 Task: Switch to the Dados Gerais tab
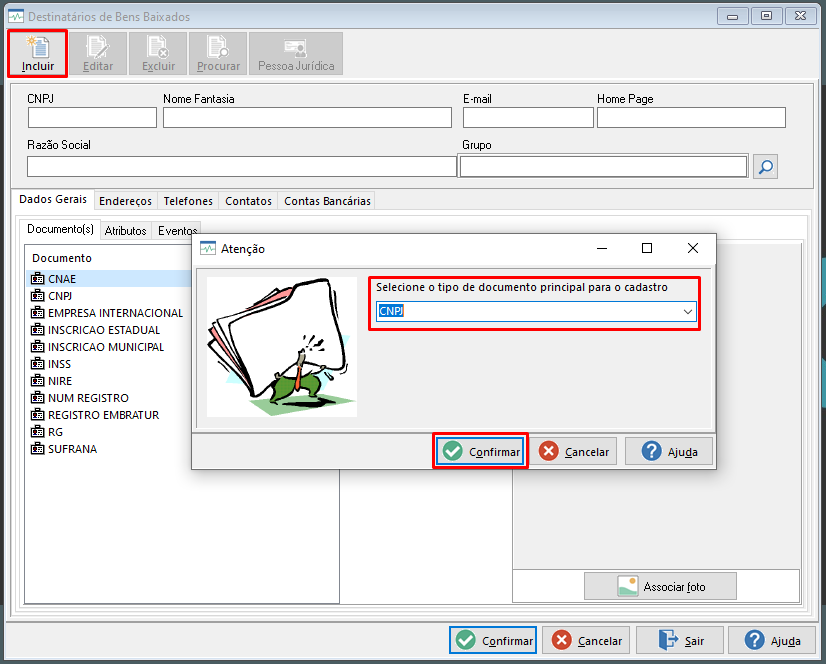(x=53, y=200)
